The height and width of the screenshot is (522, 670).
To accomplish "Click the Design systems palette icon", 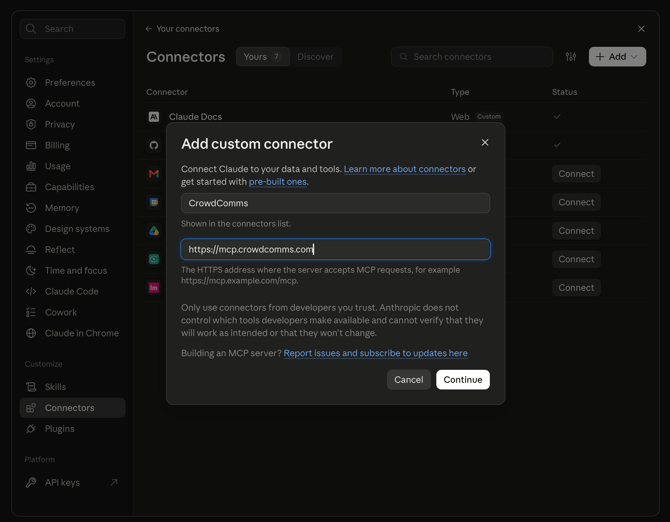I will [31, 229].
